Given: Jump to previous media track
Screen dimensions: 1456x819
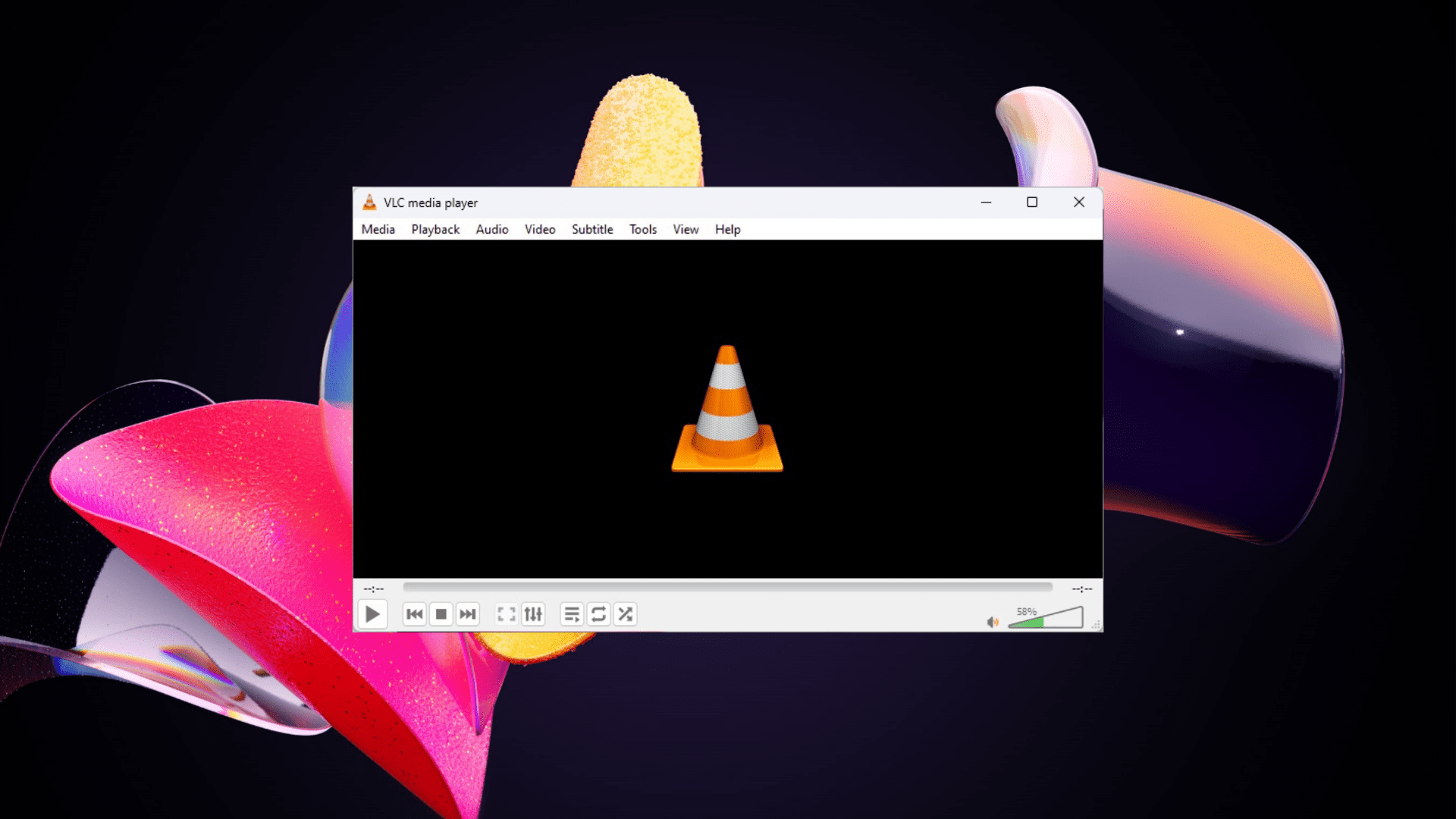Looking at the screenshot, I should tap(415, 614).
